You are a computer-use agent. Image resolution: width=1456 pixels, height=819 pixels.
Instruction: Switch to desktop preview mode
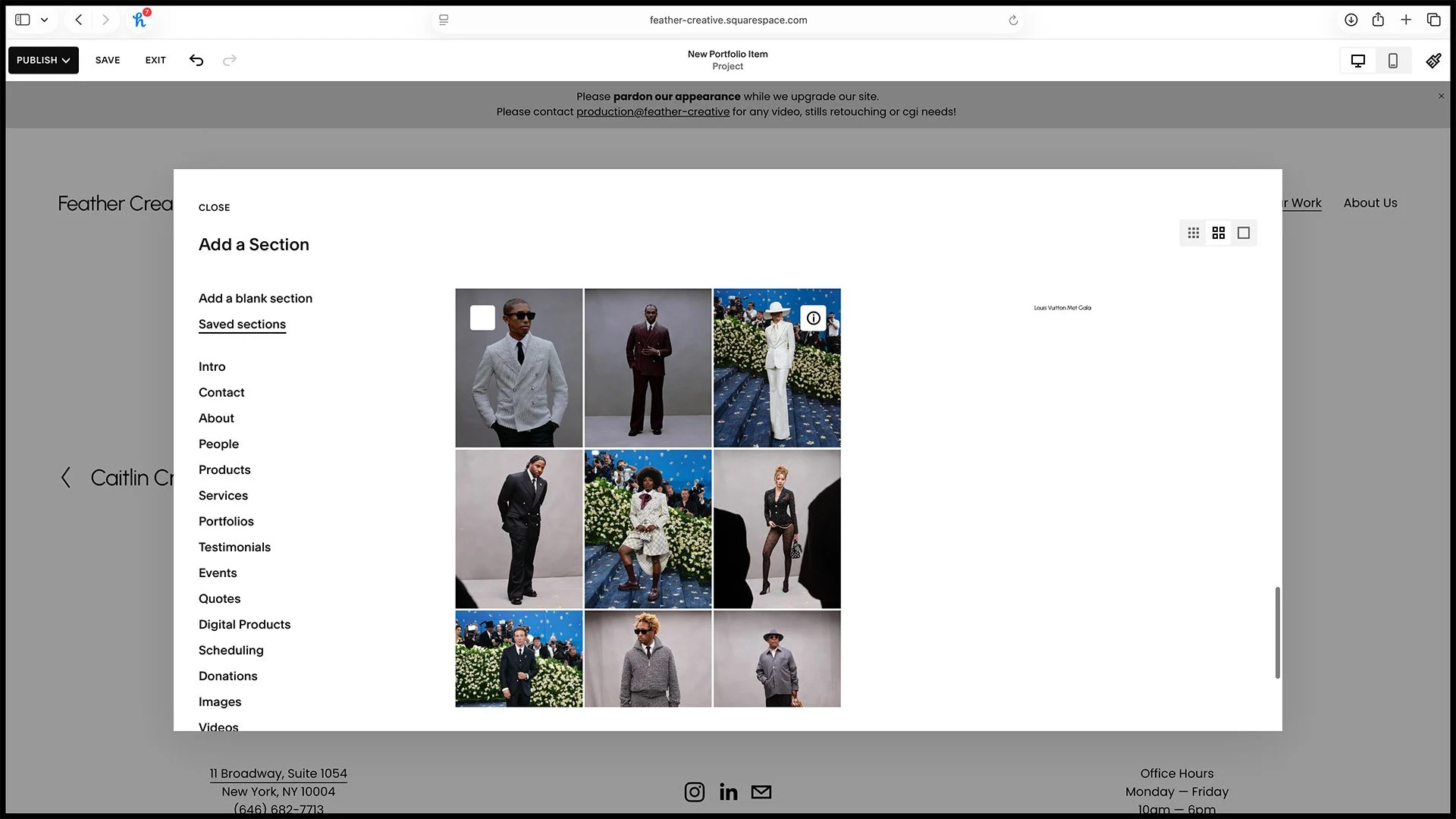(1357, 61)
